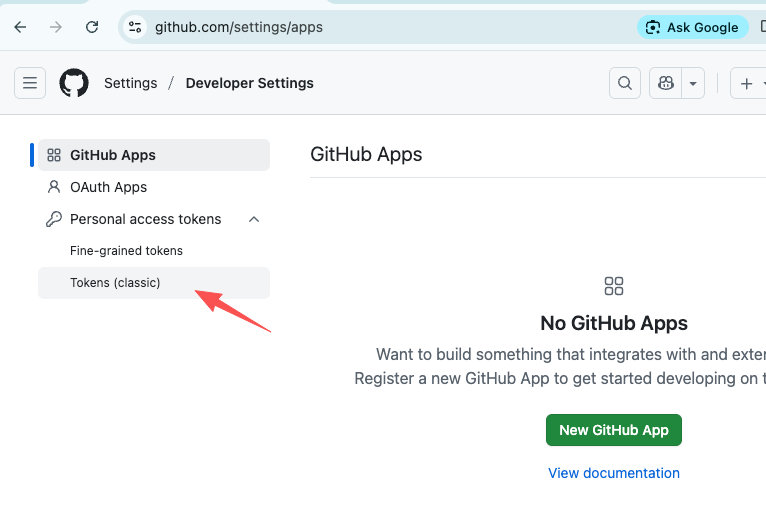This screenshot has width=766, height=524.
Task: Go to Fine-grained tokens
Action: [x=126, y=251]
